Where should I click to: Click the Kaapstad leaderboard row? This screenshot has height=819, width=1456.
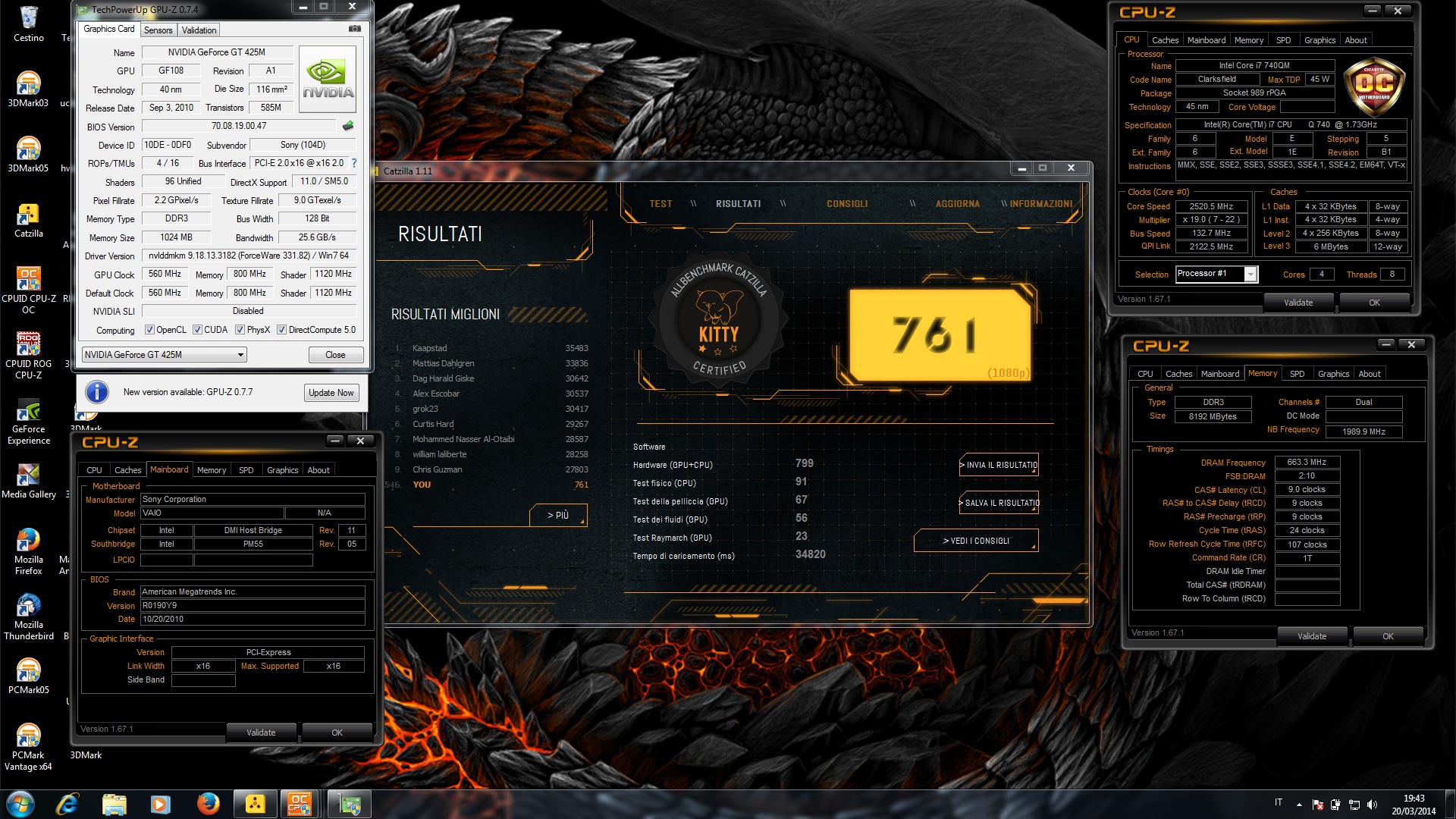(x=491, y=348)
